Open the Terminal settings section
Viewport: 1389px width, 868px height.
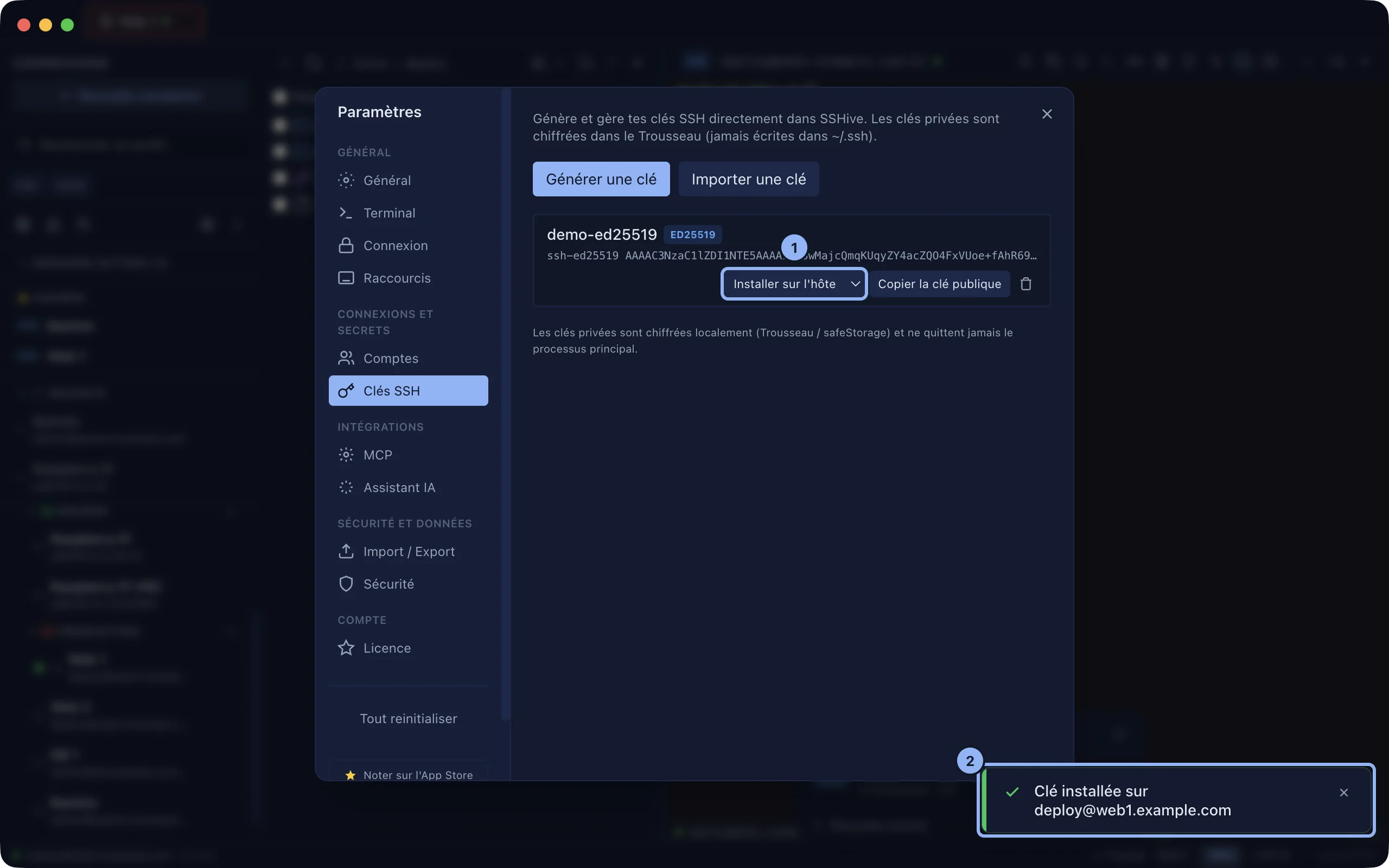coord(408,213)
